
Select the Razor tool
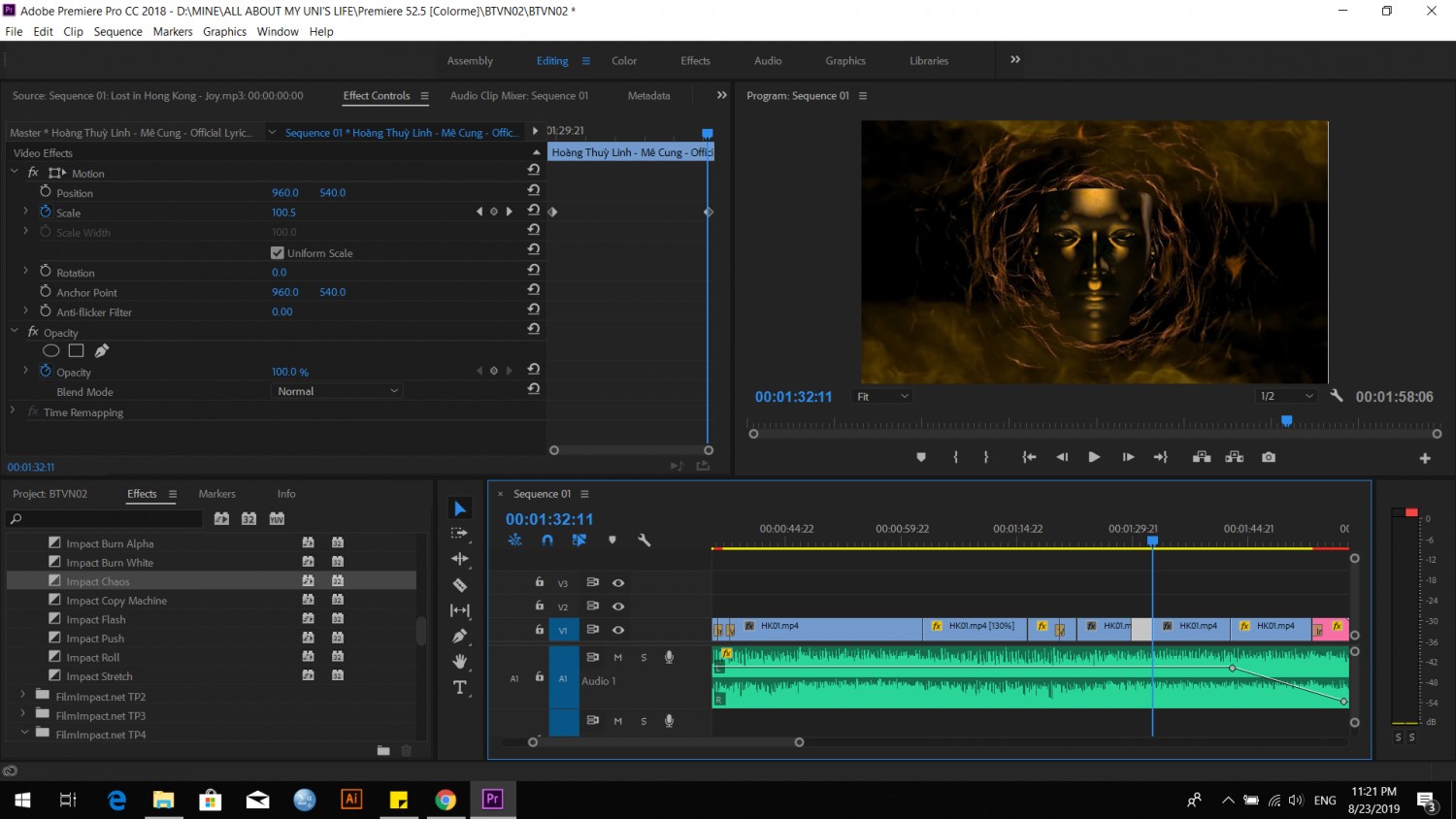(x=460, y=585)
